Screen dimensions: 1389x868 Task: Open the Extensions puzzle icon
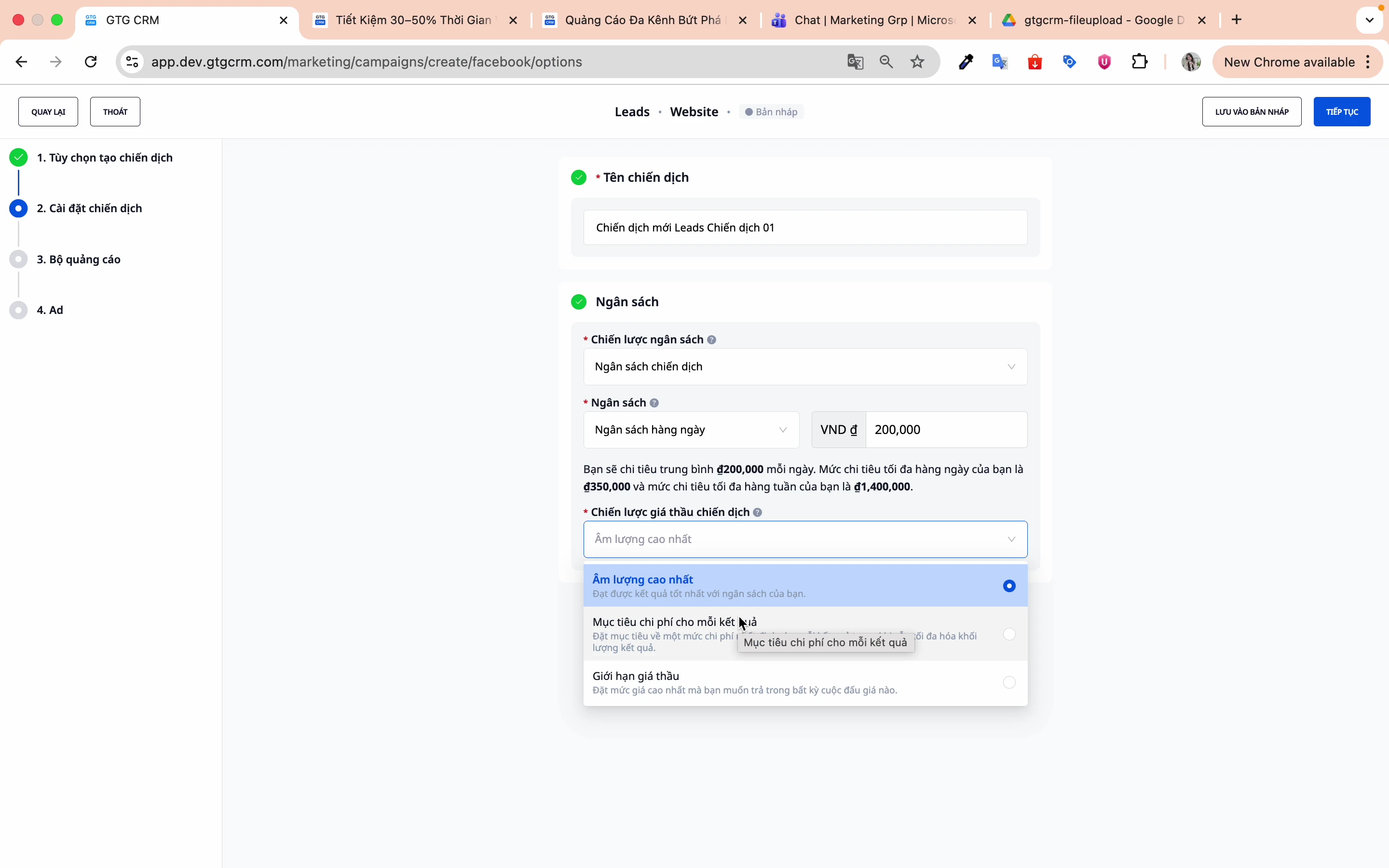tap(1140, 62)
